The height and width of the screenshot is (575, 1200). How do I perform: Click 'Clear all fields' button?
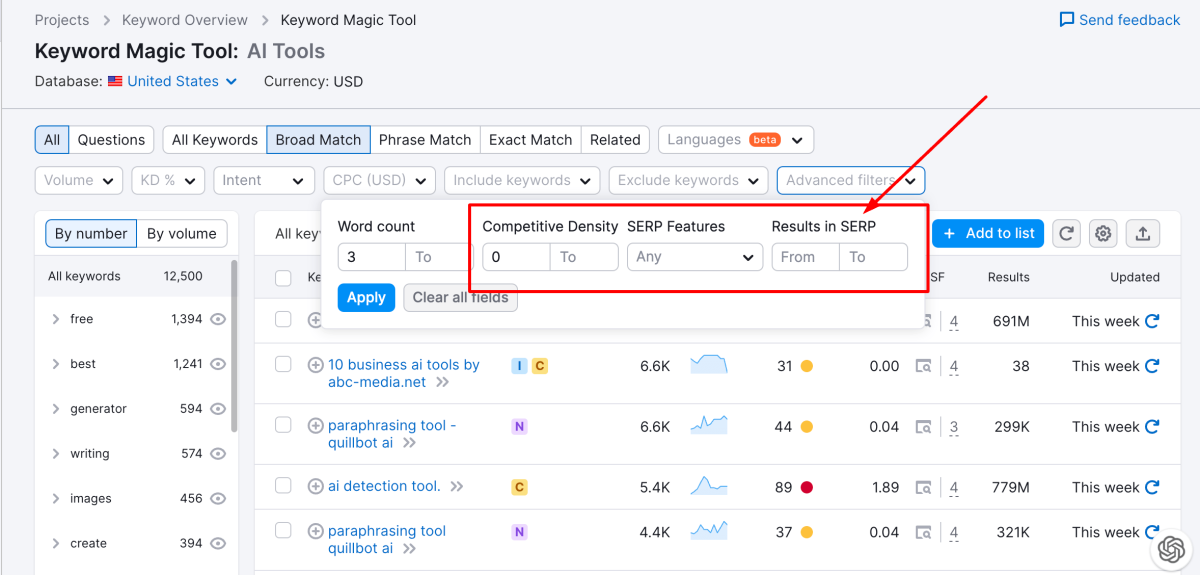(x=460, y=298)
